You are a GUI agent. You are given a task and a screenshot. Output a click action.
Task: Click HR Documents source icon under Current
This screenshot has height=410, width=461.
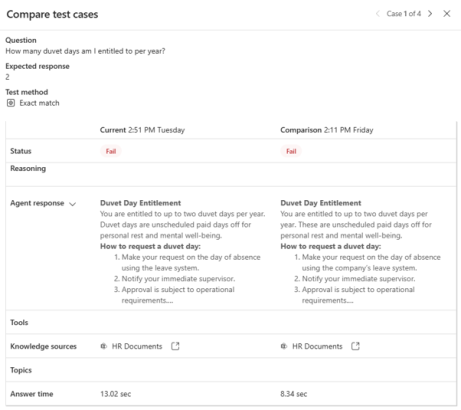click(x=104, y=346)
